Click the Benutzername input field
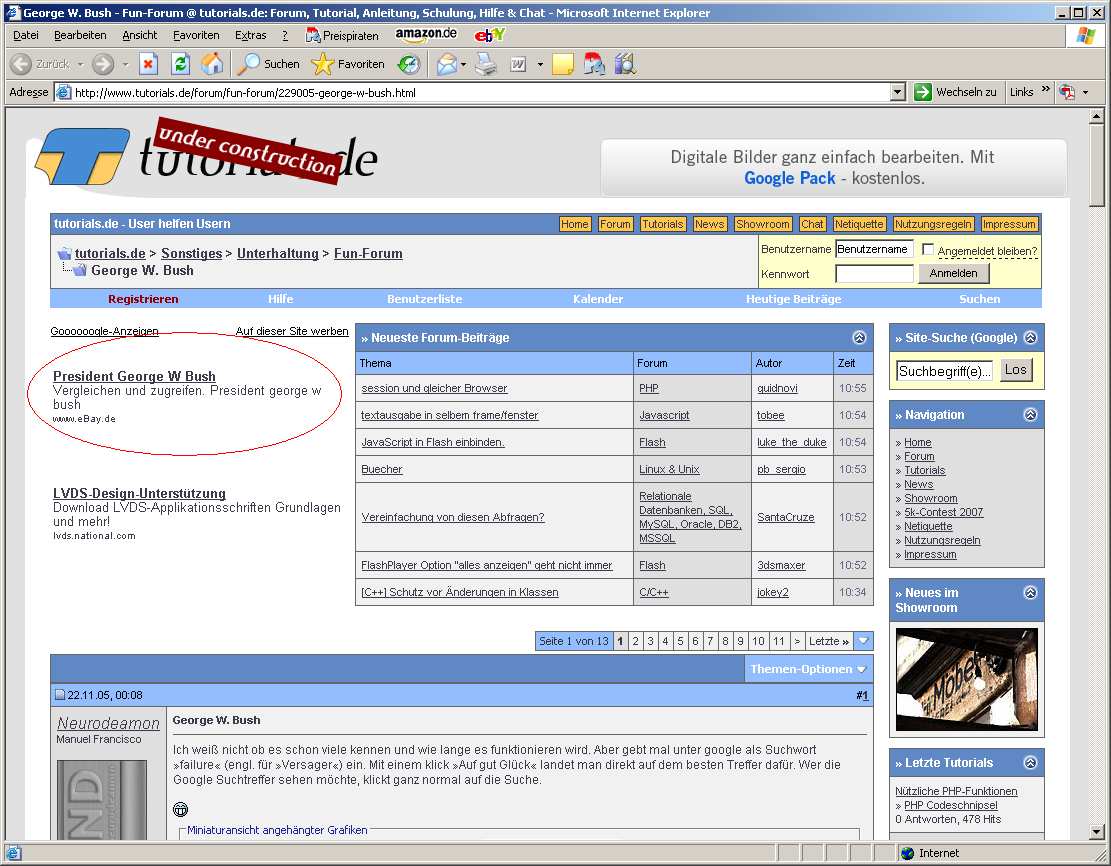This screenshot has width=1111, height=866. pyautogui.click(x=874, y=249)
